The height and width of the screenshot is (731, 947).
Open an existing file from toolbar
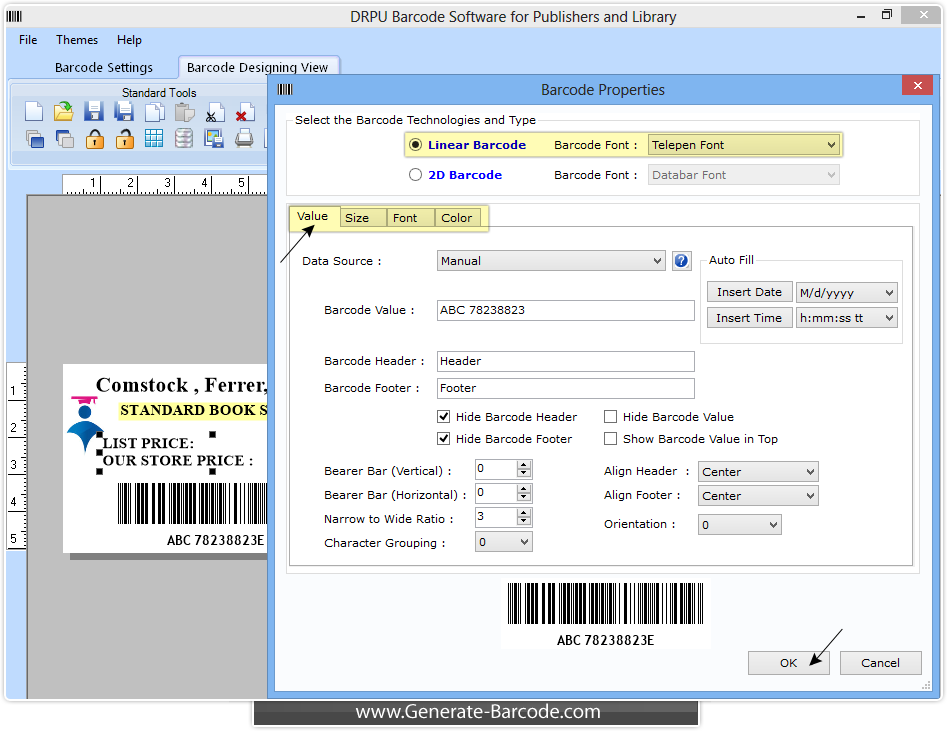[64, 112]
